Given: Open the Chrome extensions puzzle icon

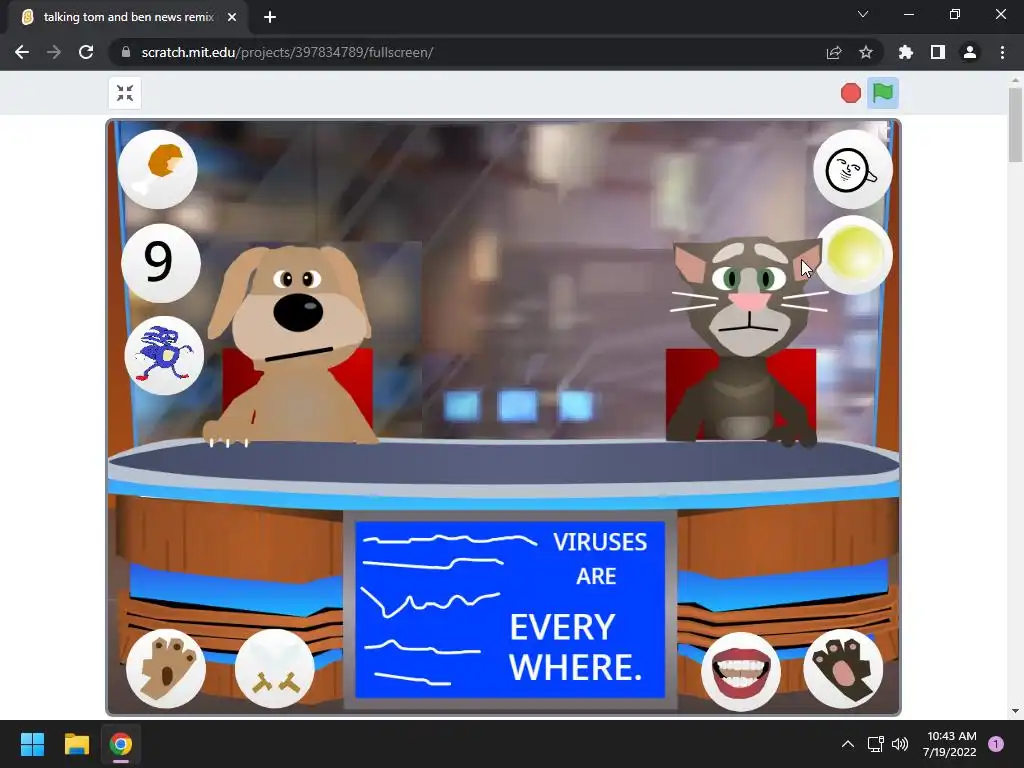Looking at the screenshot, I should tap(905, 52).
